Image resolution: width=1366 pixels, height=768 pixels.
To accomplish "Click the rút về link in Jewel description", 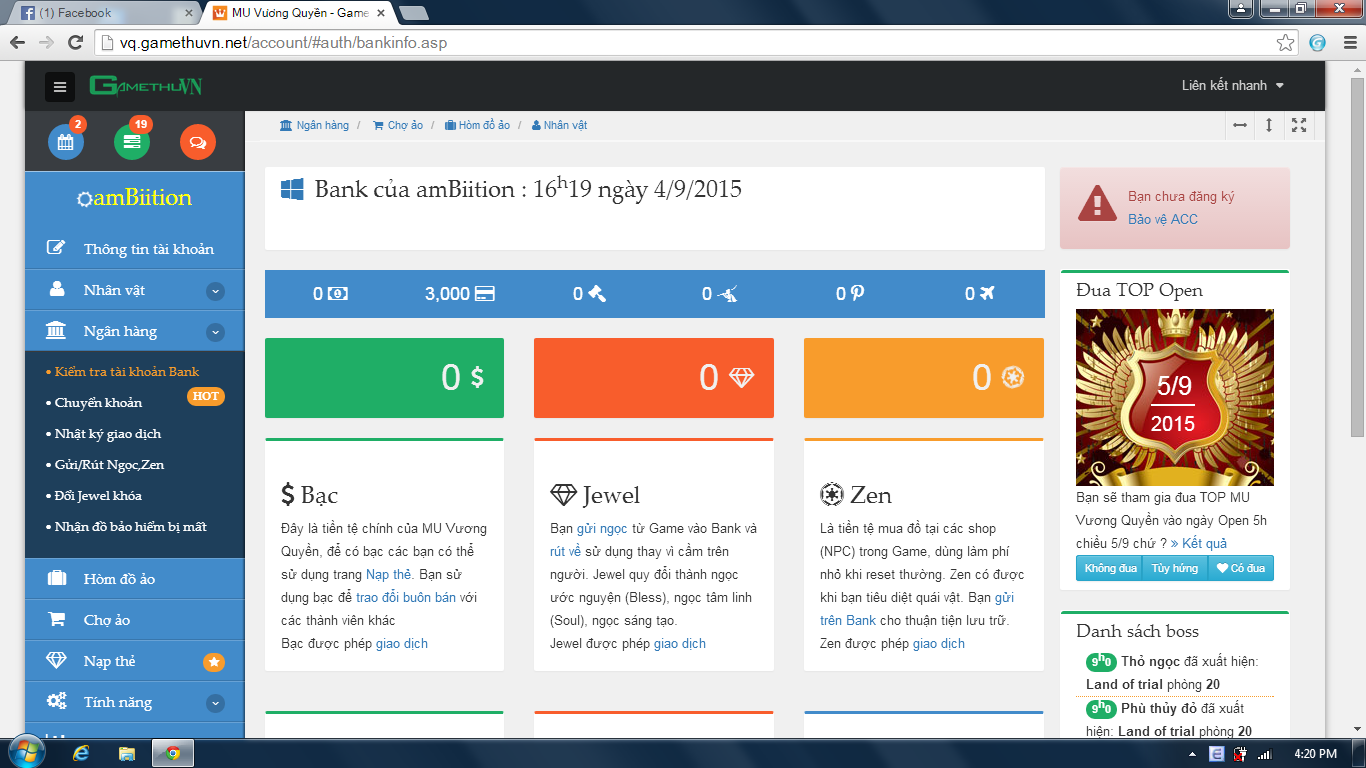I will point(565,551).
